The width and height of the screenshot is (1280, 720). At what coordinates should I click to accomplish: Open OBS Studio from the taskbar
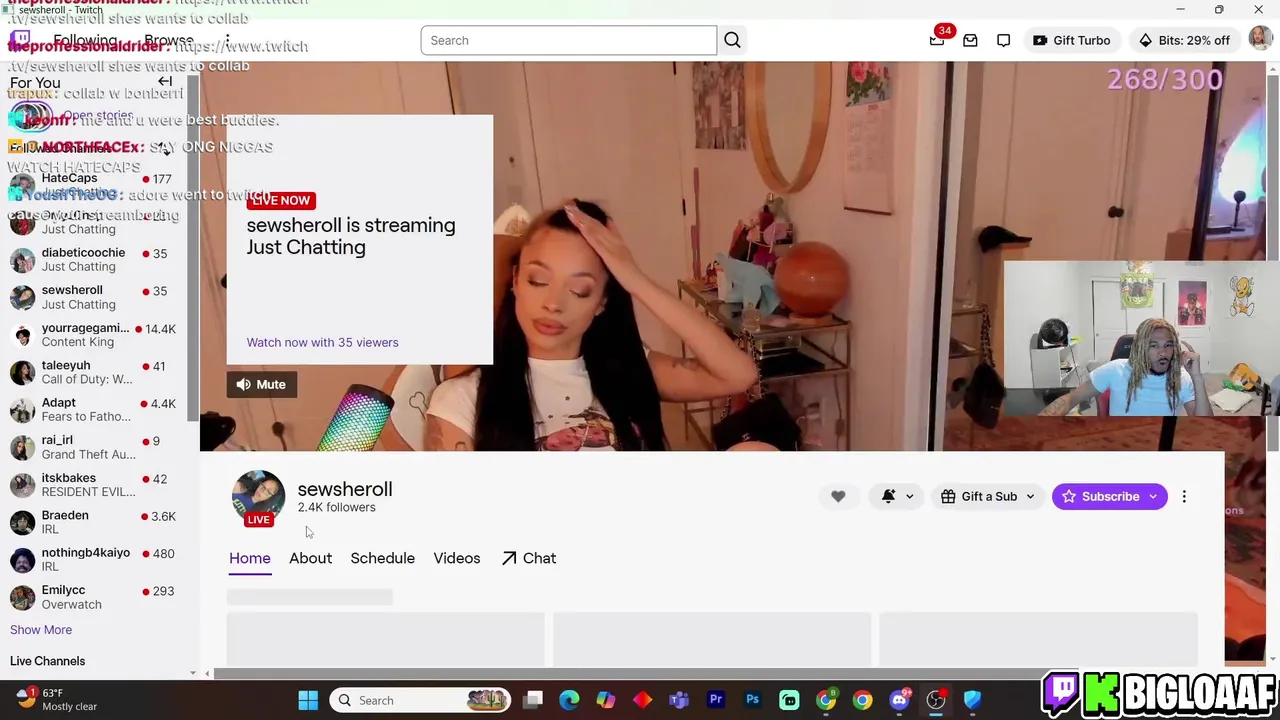936,700
